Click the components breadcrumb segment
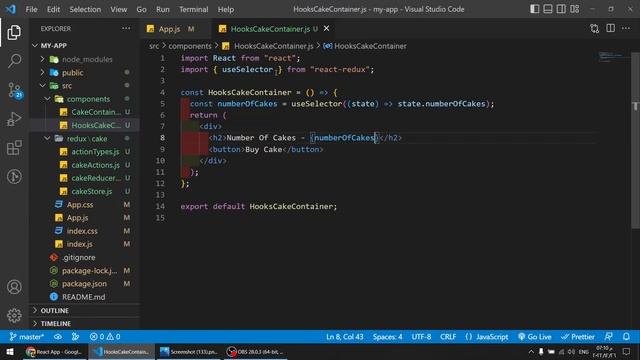640x360 pixels. [190, 46]
